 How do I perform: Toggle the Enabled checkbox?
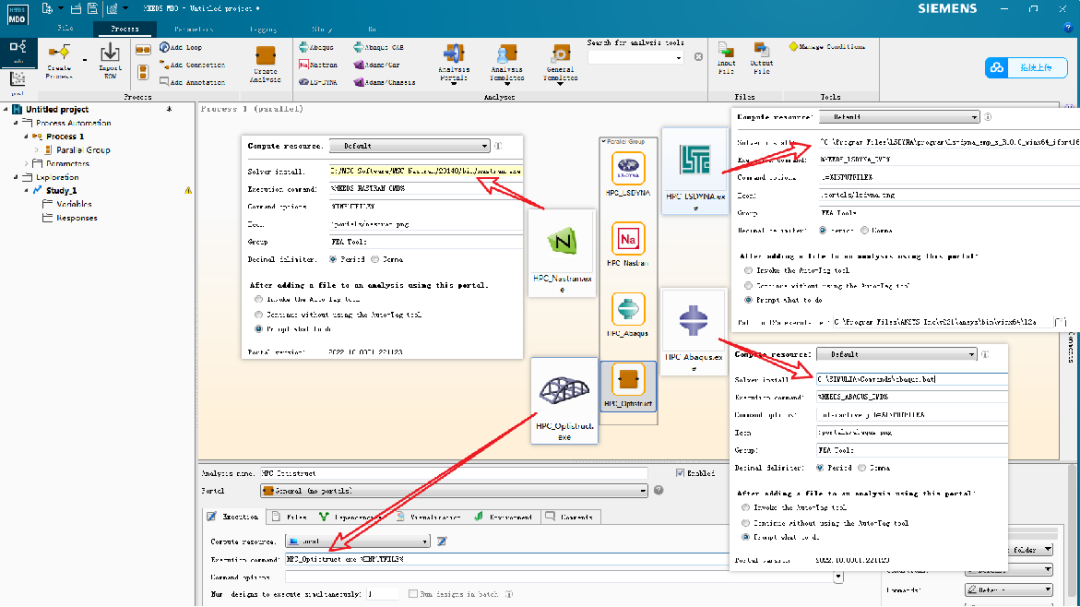point(680,473)
